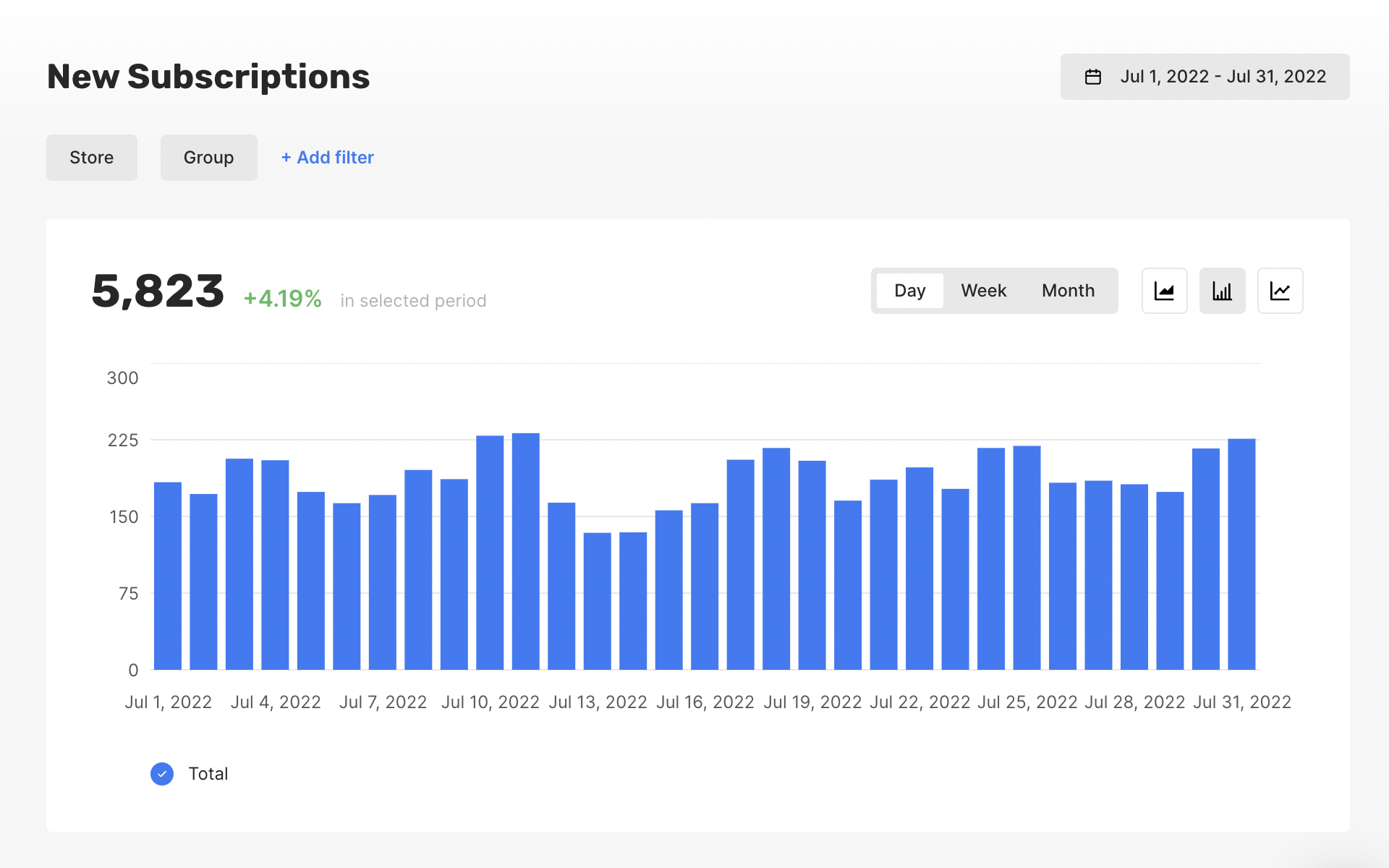
Task: Click the calendar icon in date range
Action: coord(1093,77)
